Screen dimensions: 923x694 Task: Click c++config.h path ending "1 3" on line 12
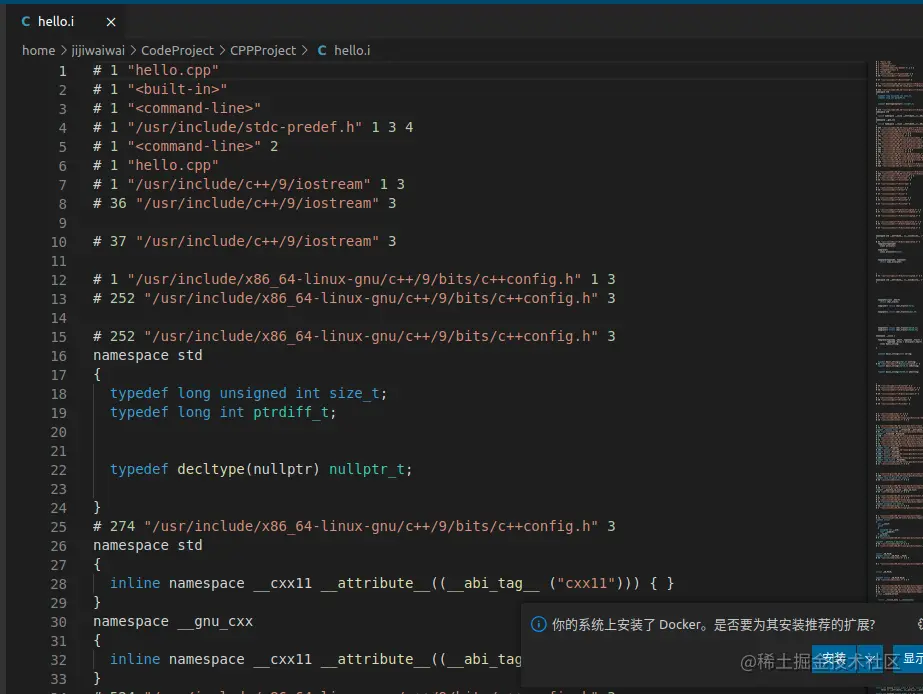[371, 279]
